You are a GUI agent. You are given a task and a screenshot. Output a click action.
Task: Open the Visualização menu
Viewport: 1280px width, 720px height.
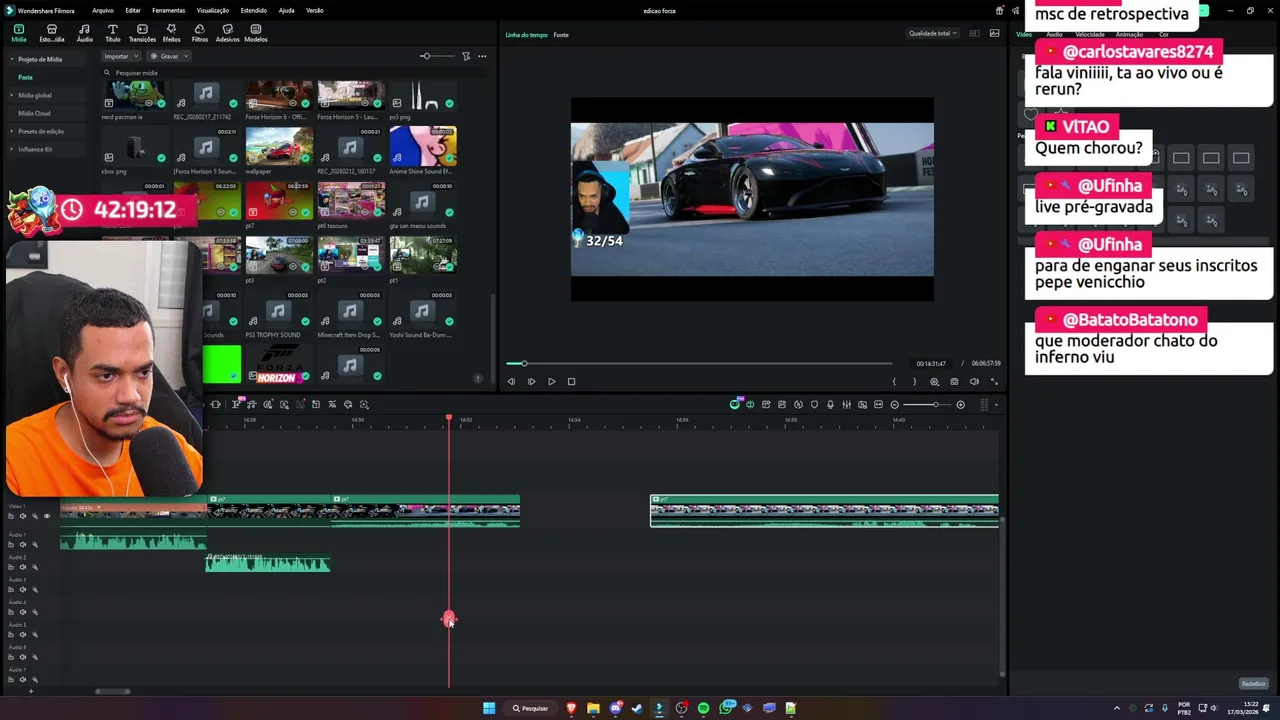[x=213, y=10]
